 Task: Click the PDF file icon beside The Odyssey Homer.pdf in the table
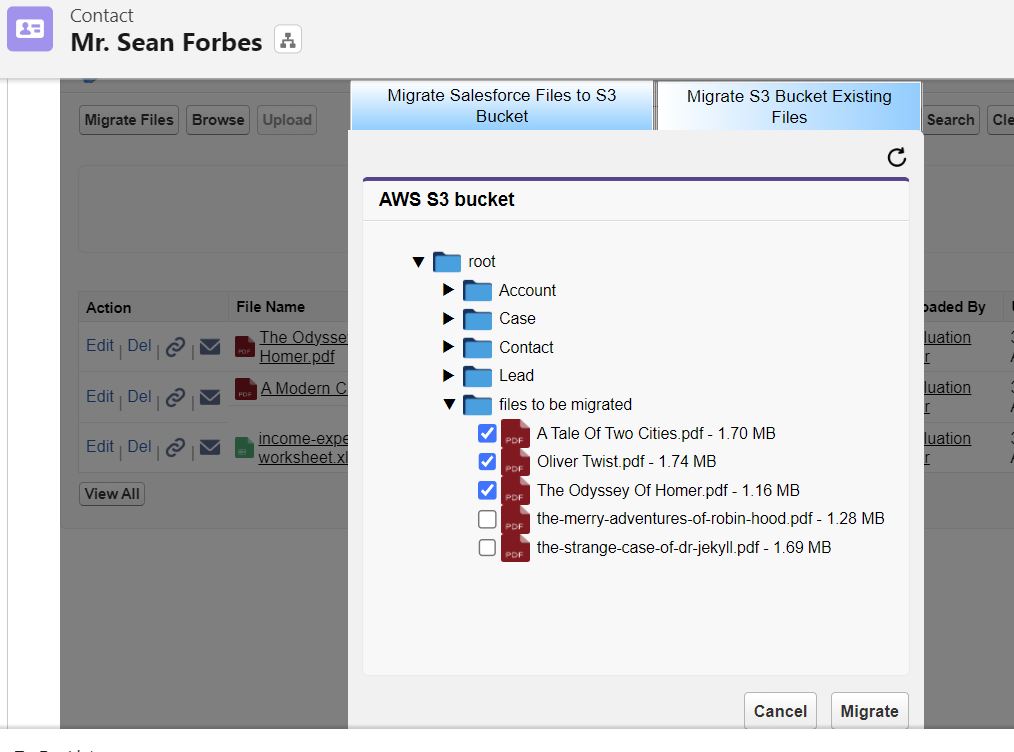[244, 347]
